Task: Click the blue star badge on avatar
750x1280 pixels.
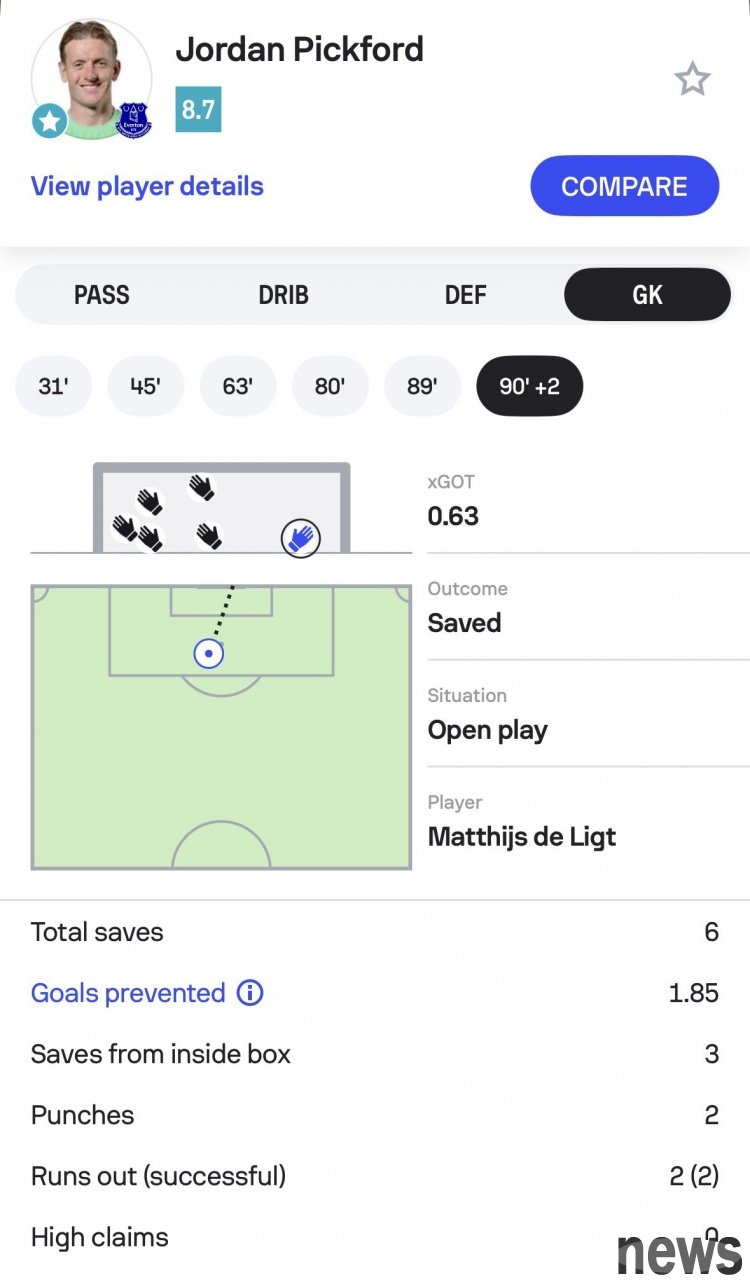Action: 49,122
